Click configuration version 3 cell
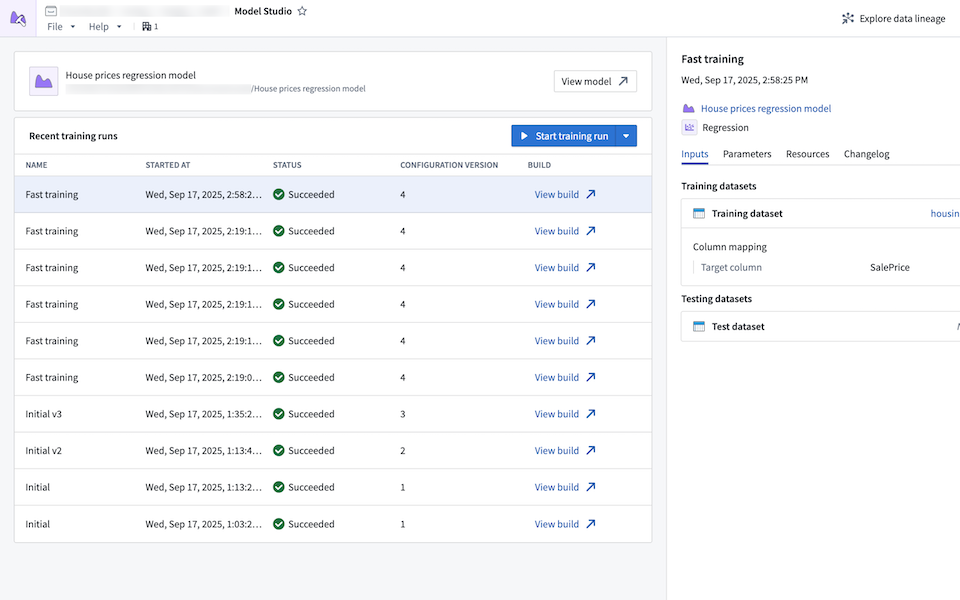Screen dimensions: 960x600 (403, 414)
